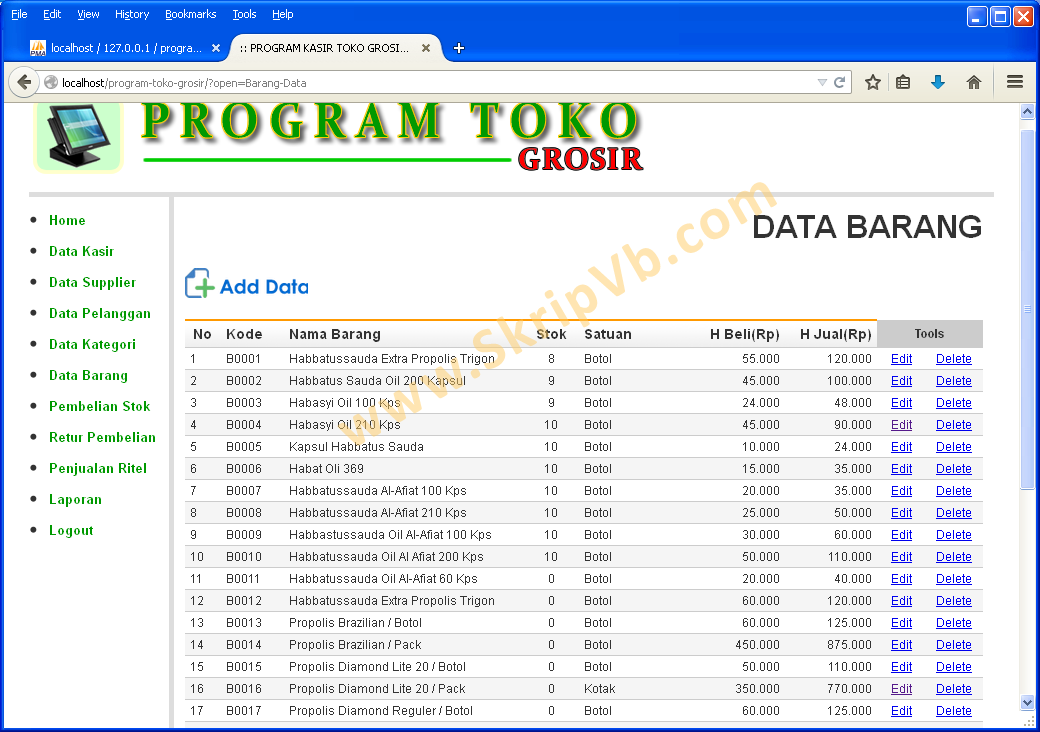Delete item B0014 Propolis Brazilian / Pack
Viewport: 1040px width, 732px height.
tap(953, 644)
